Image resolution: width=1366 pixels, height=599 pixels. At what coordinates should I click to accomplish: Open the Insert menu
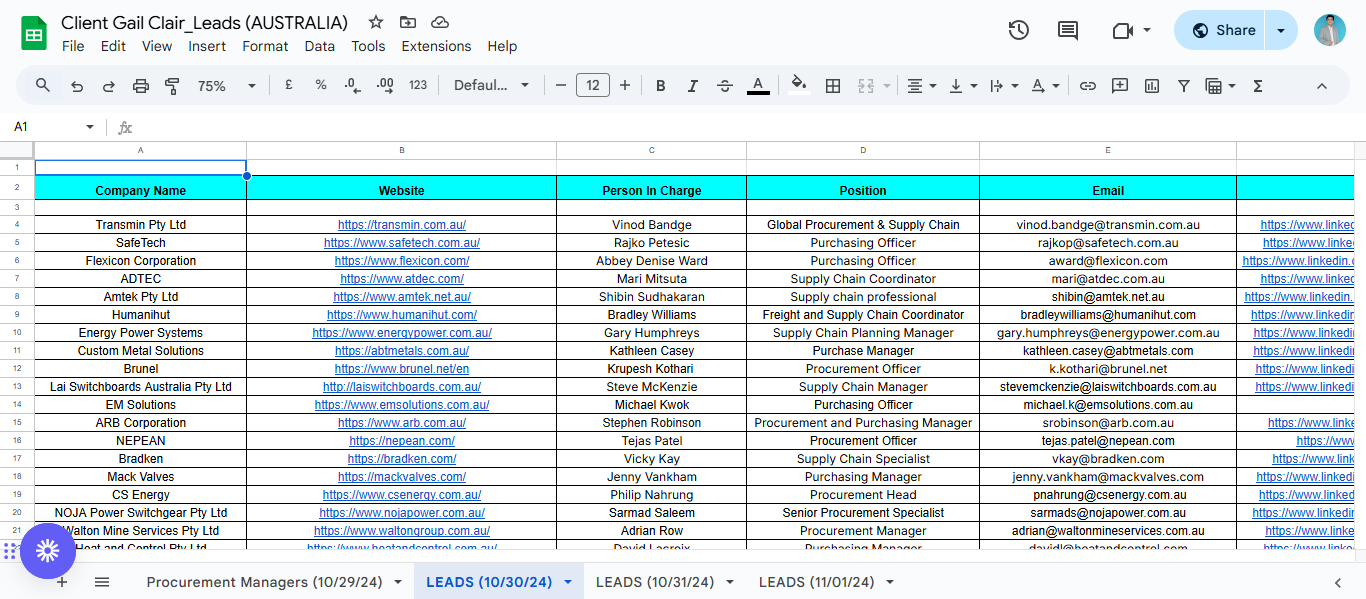(207, 46)
